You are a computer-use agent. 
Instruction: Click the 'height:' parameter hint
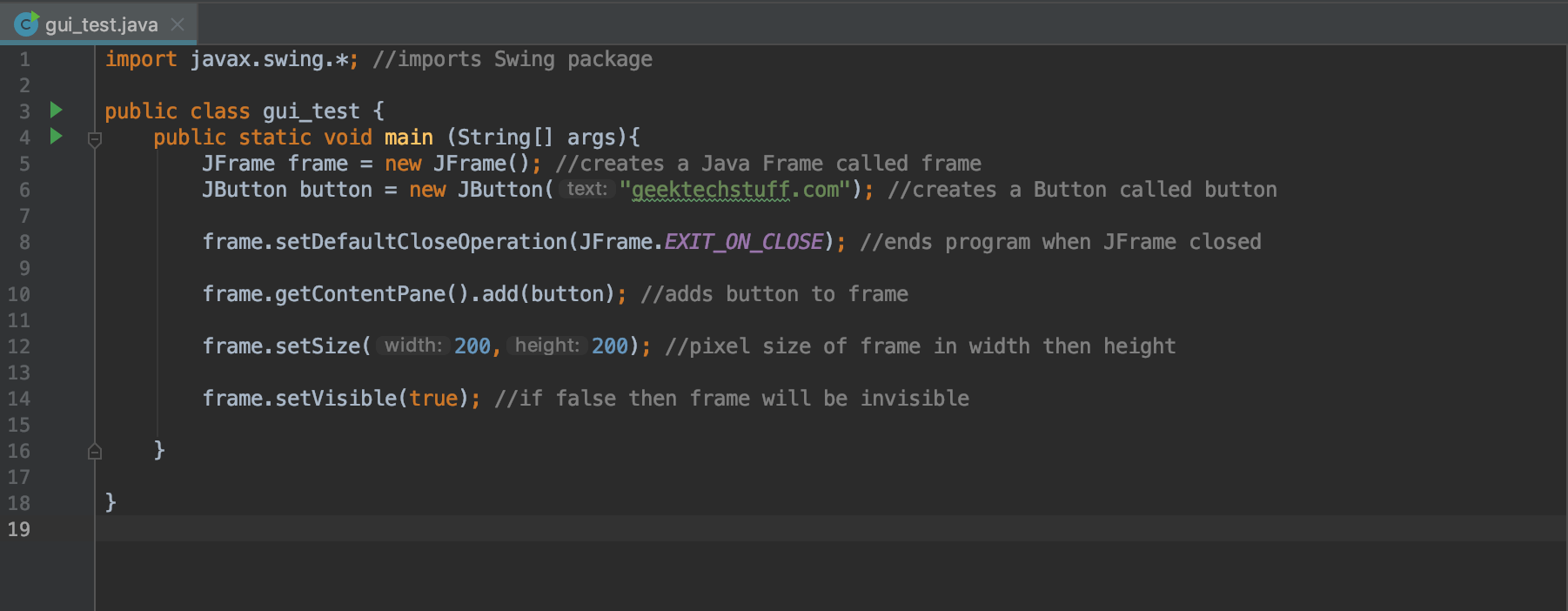(546, 346)
